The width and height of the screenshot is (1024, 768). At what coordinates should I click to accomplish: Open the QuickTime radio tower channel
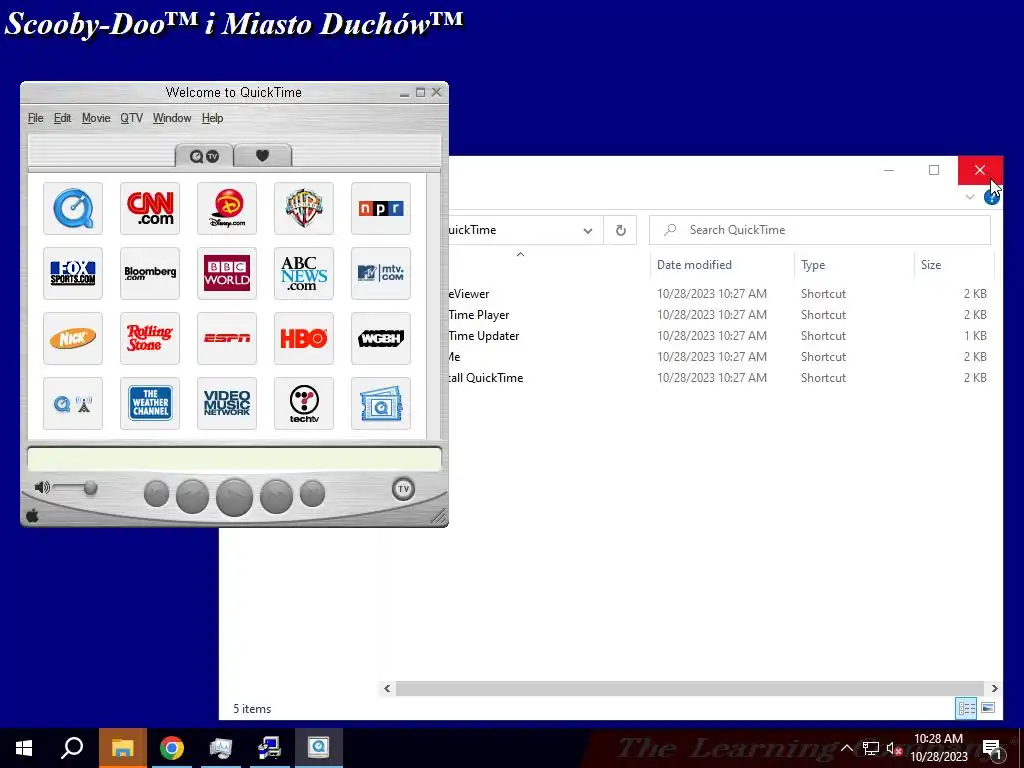coord(72,404)
